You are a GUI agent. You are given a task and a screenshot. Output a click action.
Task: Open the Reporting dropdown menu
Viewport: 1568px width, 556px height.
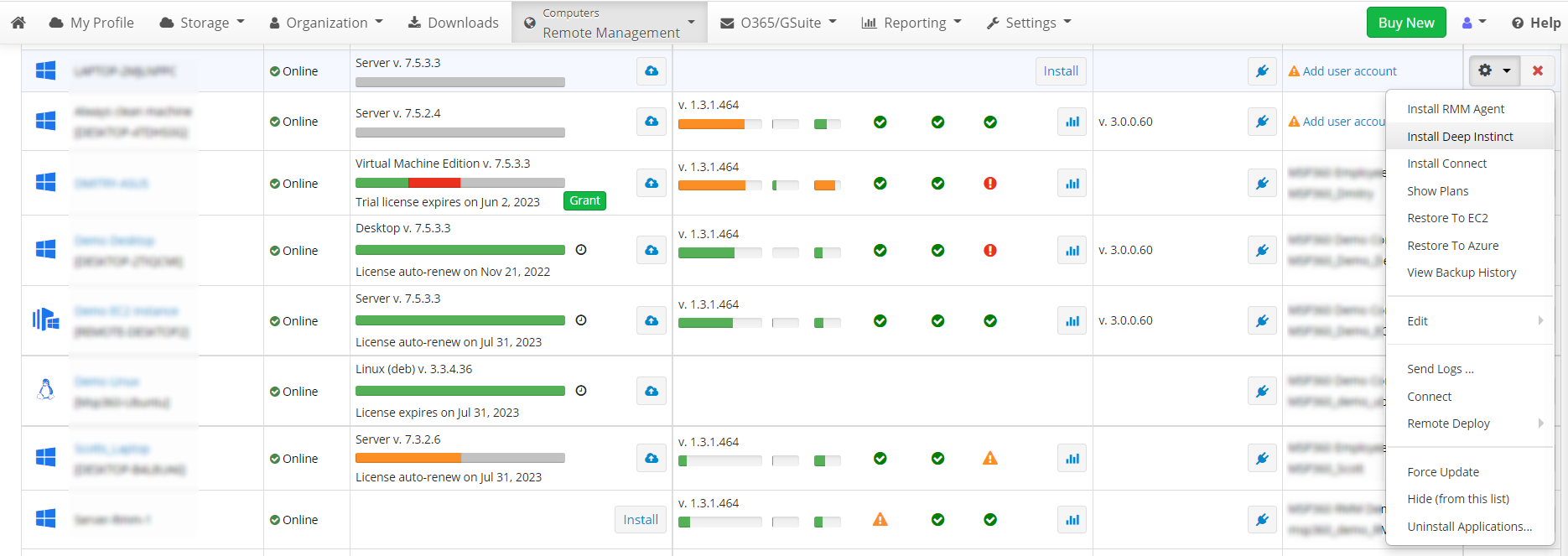tap(911, 23)
